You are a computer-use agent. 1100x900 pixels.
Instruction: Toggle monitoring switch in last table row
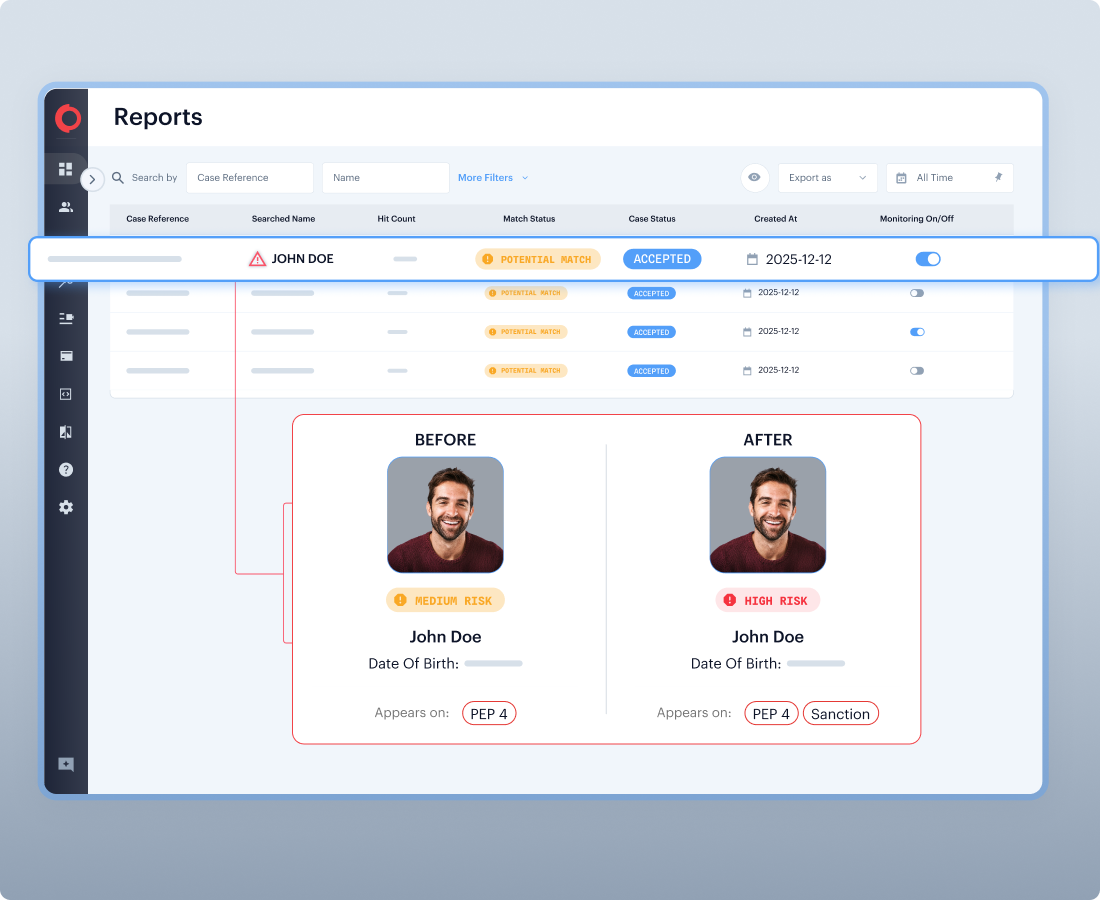(917, 370)
